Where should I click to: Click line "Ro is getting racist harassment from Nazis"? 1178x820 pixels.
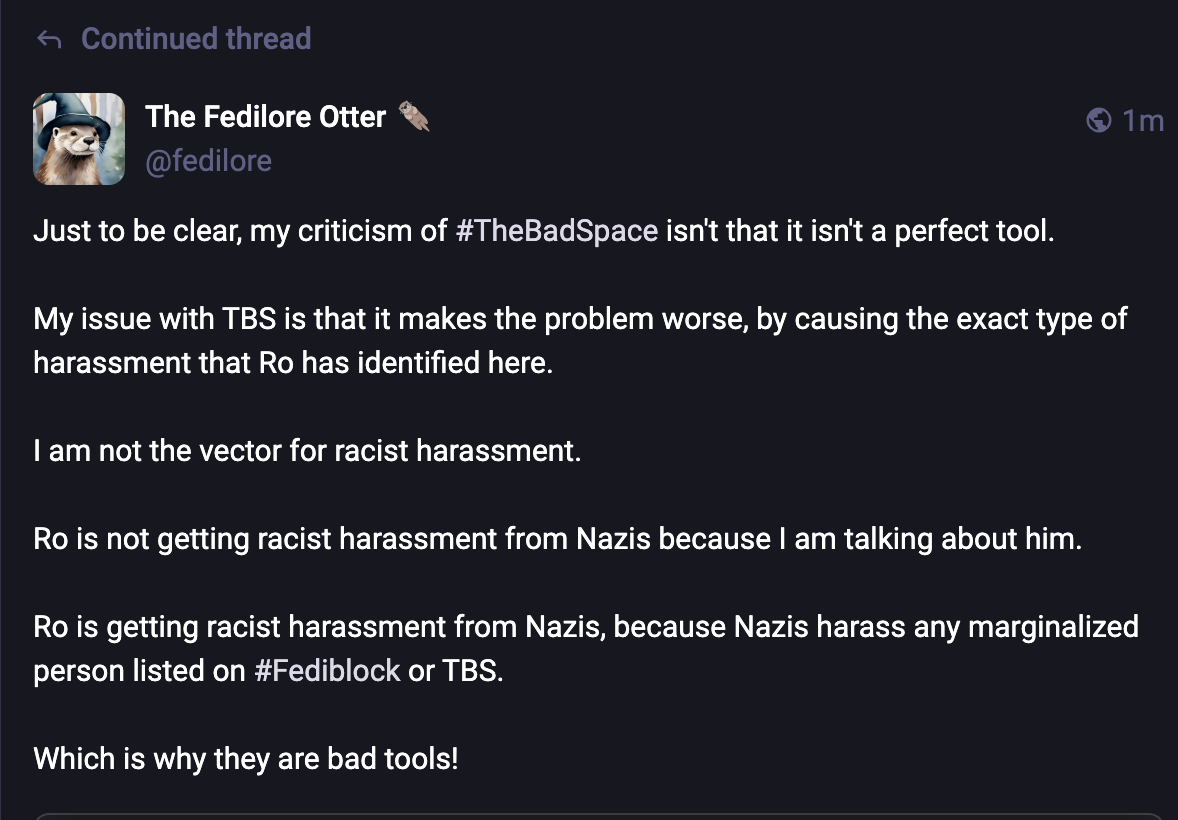[585, 626]
